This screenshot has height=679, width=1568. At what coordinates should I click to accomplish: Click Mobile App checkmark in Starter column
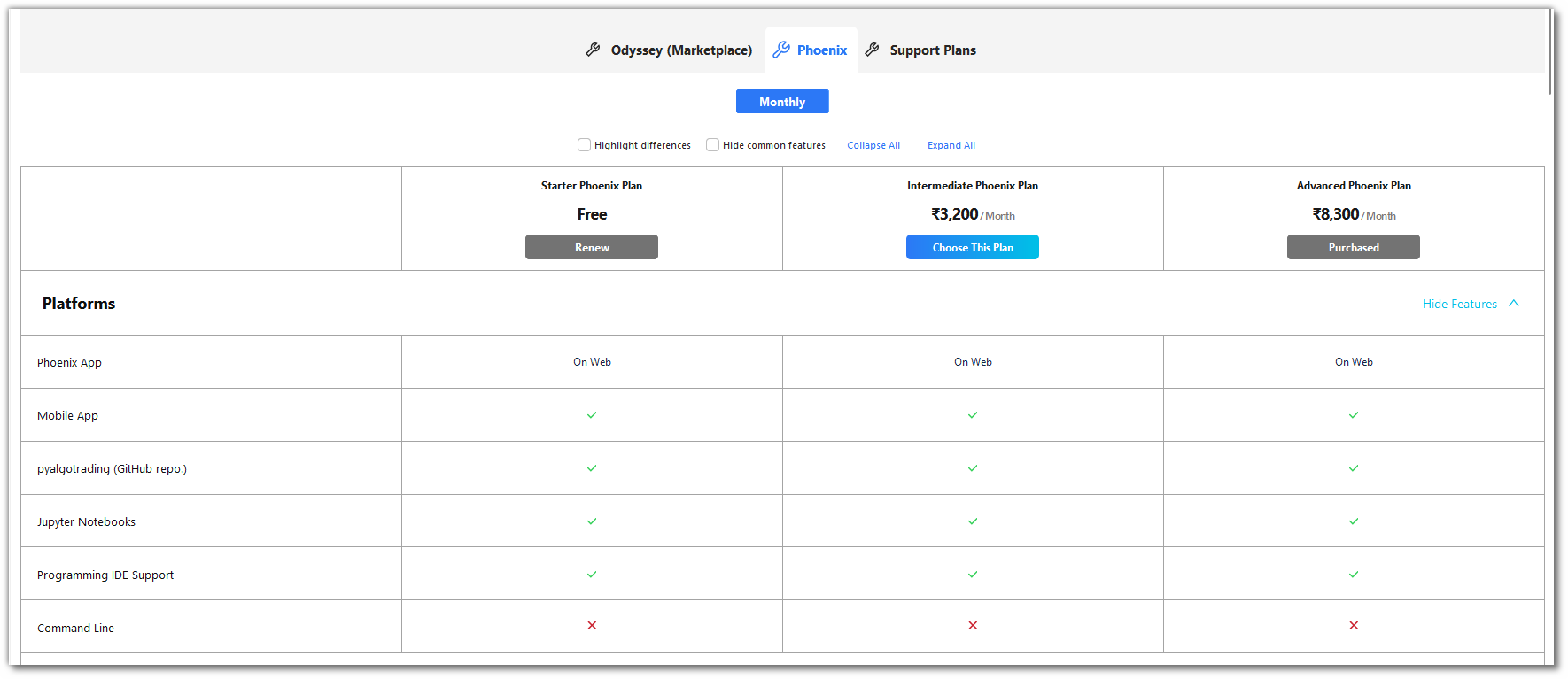click(x=592, y=414)
